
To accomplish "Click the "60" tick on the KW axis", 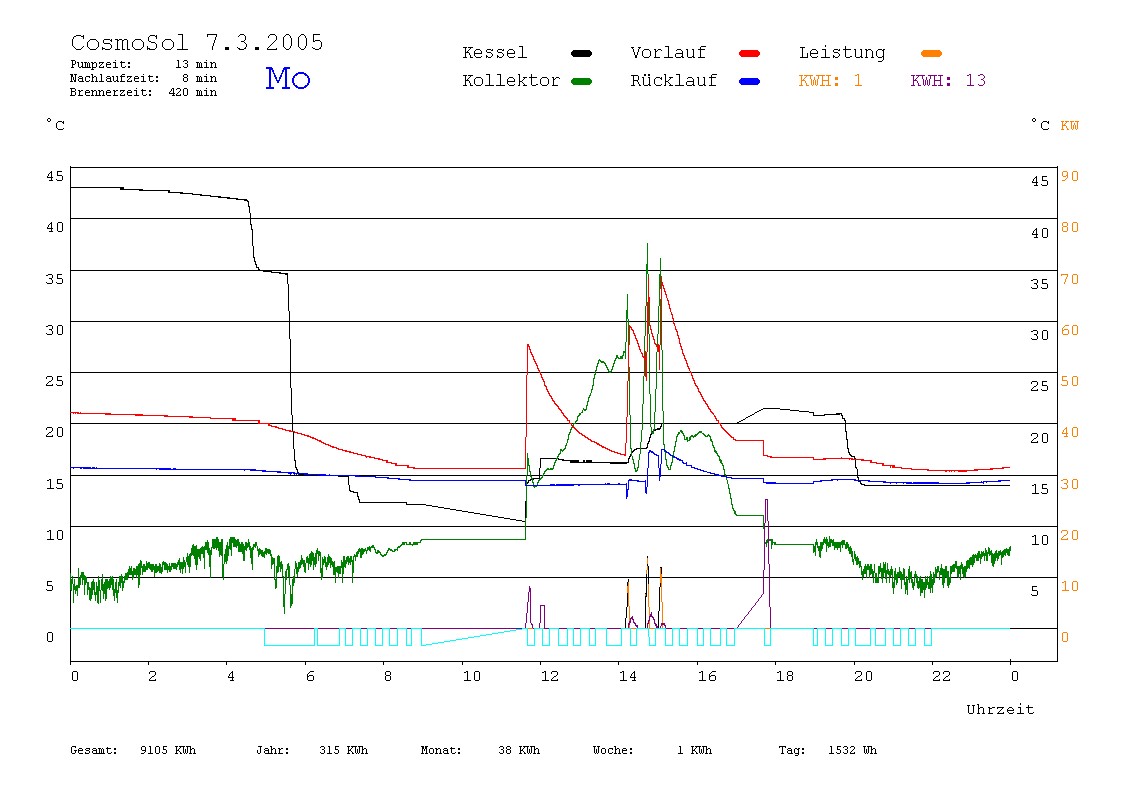I will coord(1070,331).
